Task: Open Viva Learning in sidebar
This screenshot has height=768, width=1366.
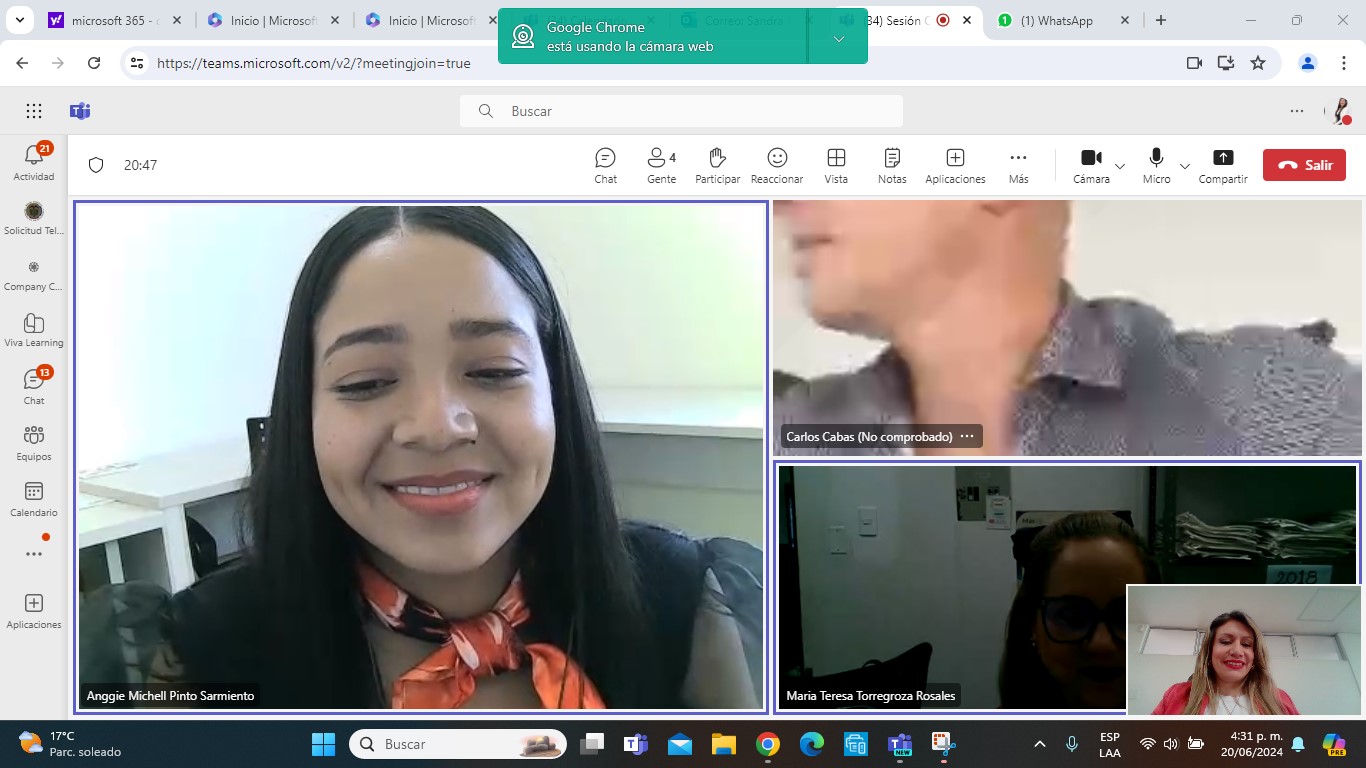Action: 34,330
